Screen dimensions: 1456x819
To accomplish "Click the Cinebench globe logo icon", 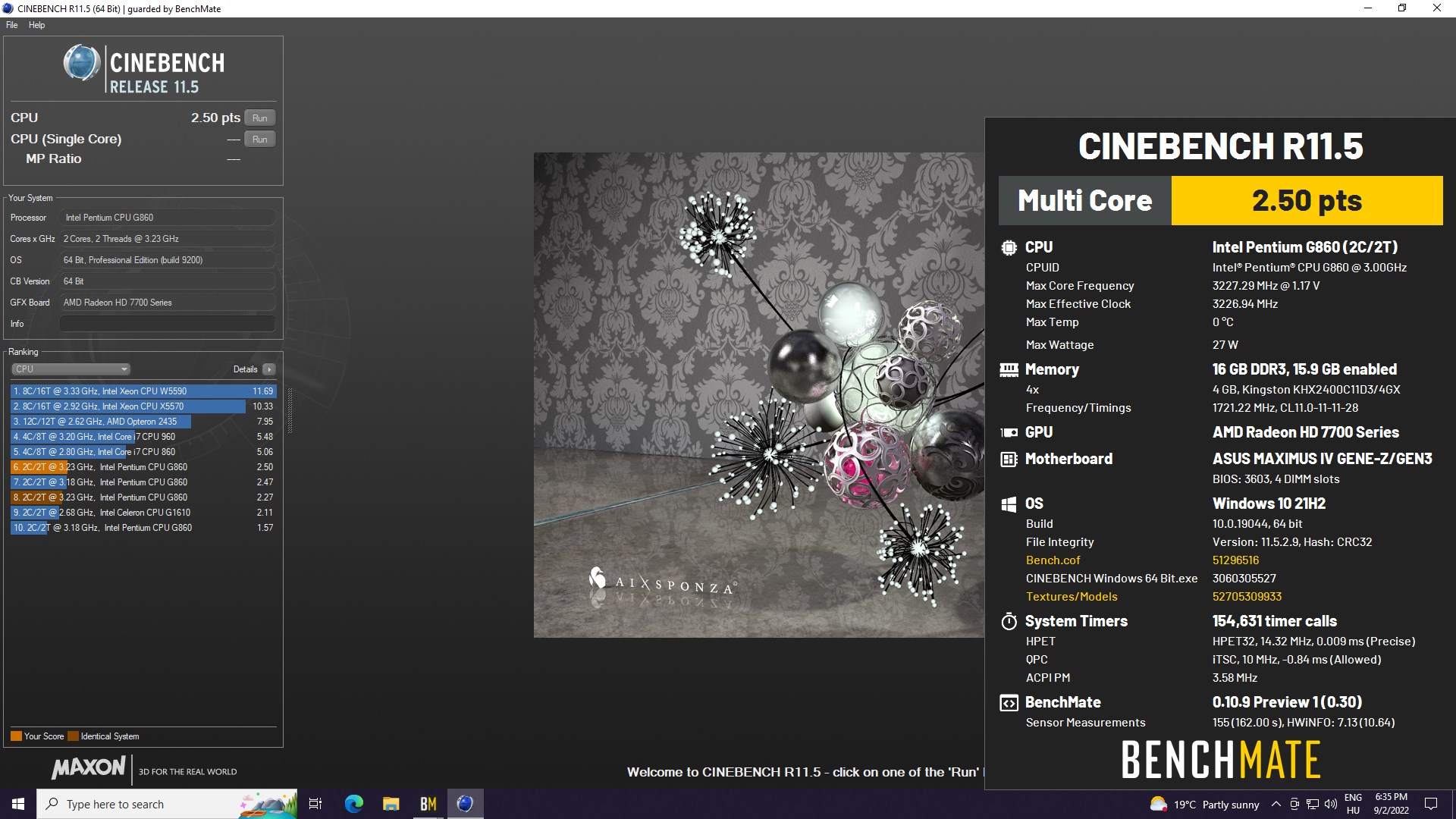I will point(81,63).
